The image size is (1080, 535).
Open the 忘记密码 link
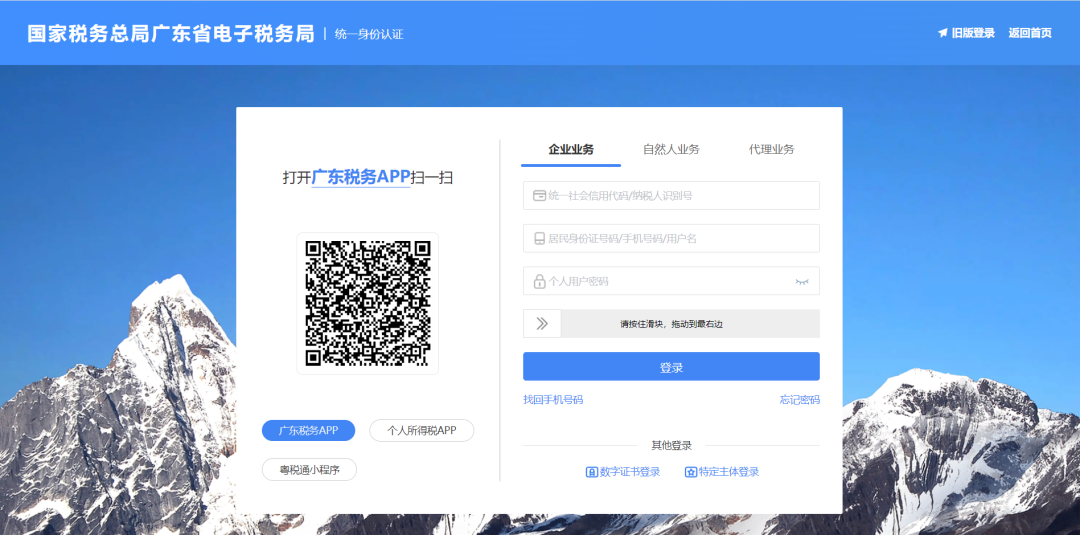pyautogui.click(x=800, y=399)
